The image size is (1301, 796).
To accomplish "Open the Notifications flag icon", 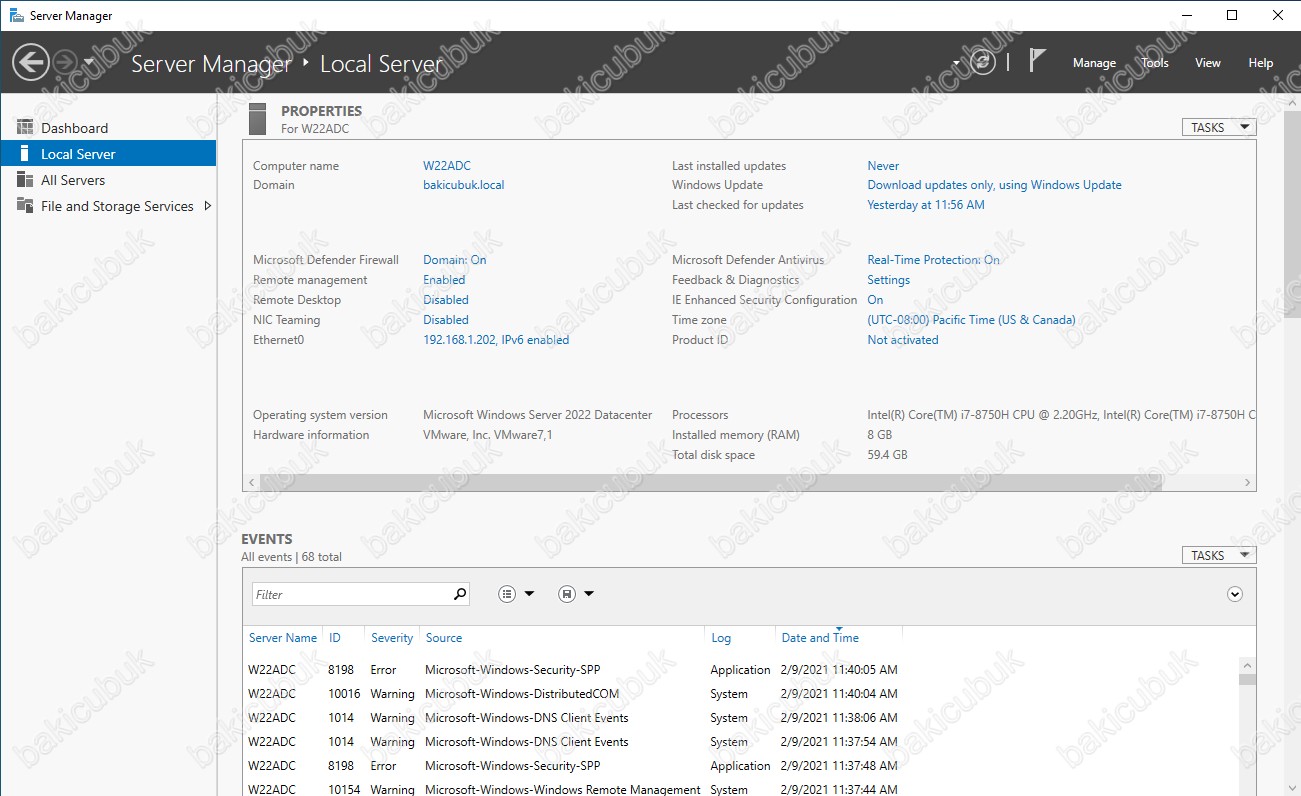I will pyautogui.click(x=1037, y=61).
